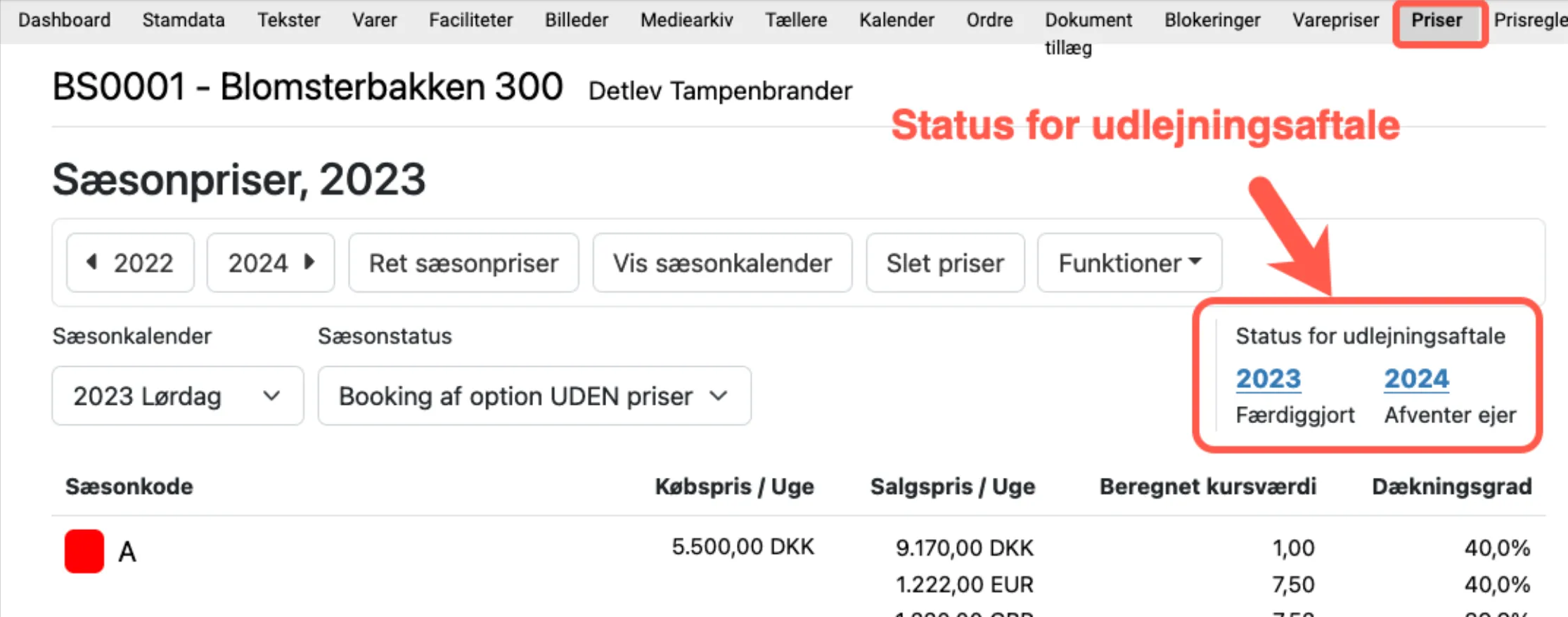Navigate back to 2022 season prices
The width and height of the screenshot is (1568, 617).
[x=129, y=262]
